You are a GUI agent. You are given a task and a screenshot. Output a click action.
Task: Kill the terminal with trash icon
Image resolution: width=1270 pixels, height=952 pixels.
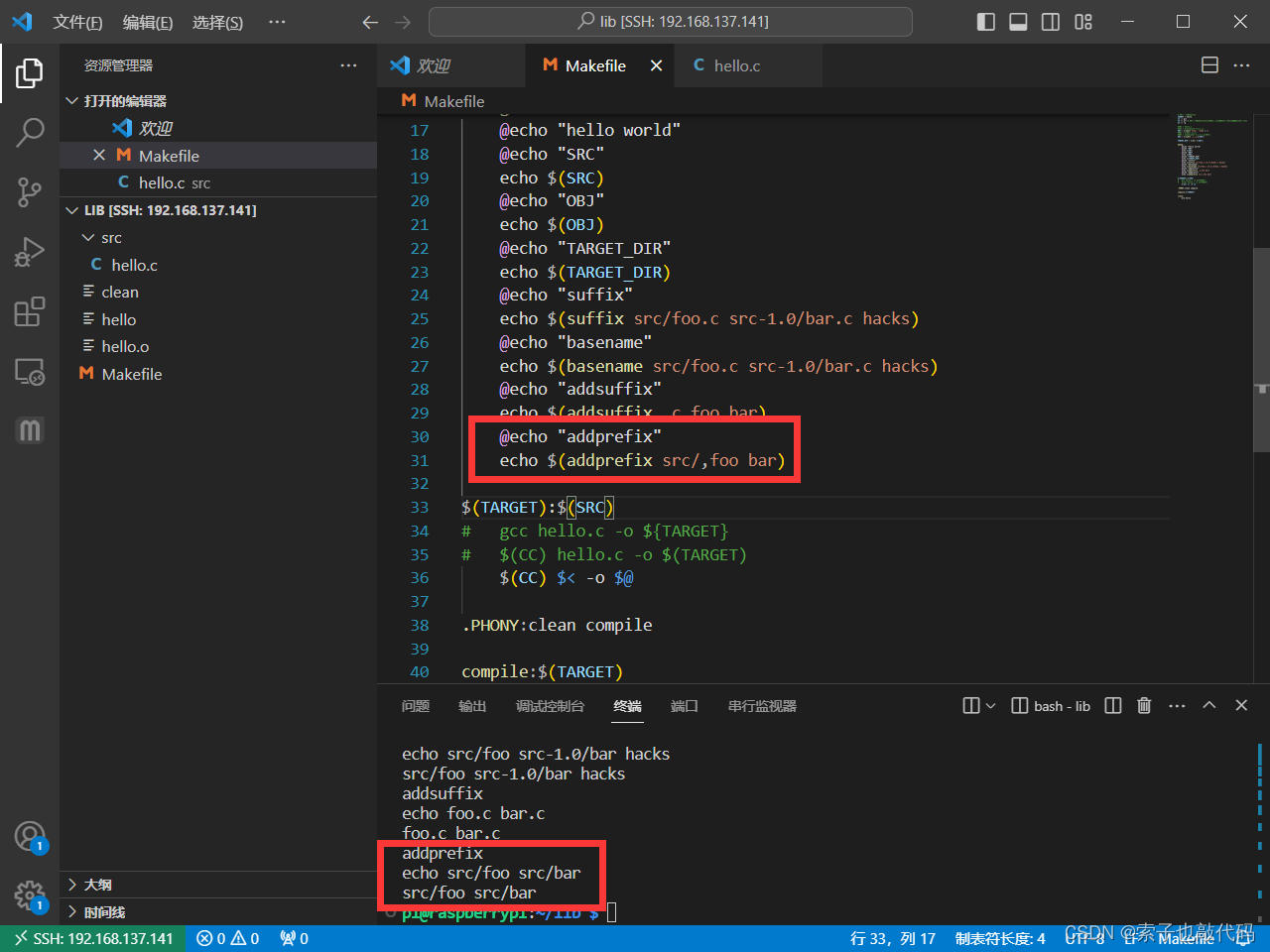(1144, 706)
